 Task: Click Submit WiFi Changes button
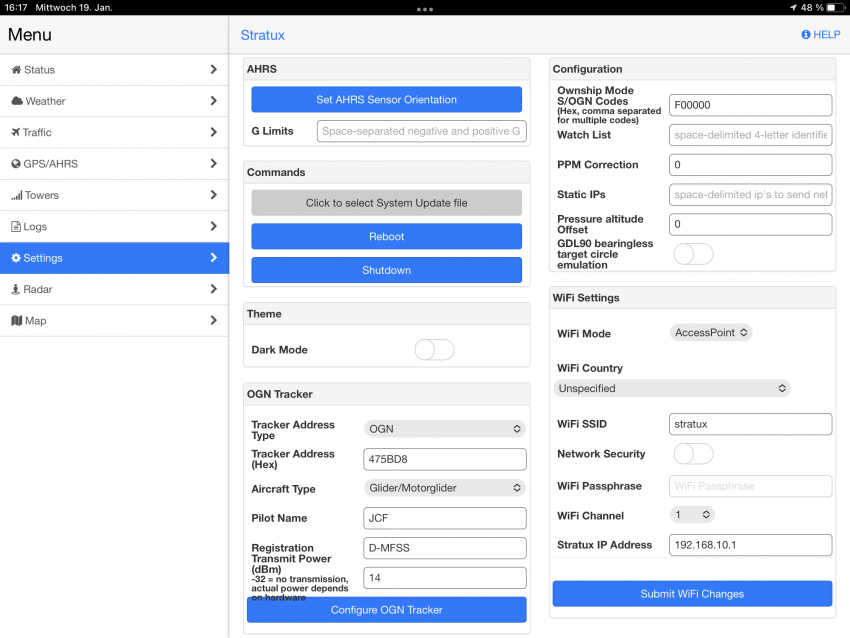tap(692, 594)
